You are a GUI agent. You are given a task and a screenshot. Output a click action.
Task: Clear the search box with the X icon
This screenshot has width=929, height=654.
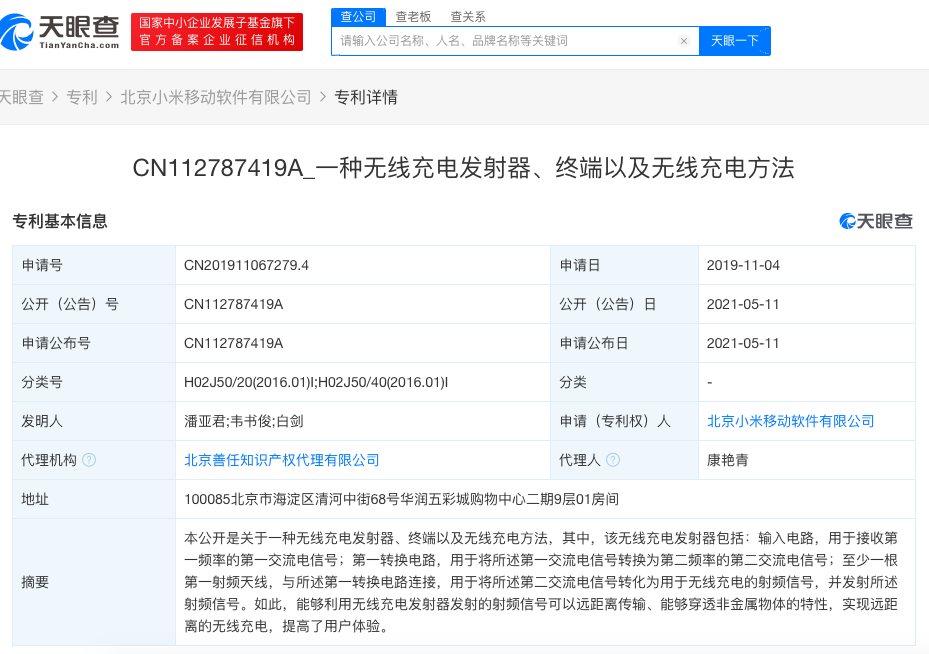coord(684,41)
